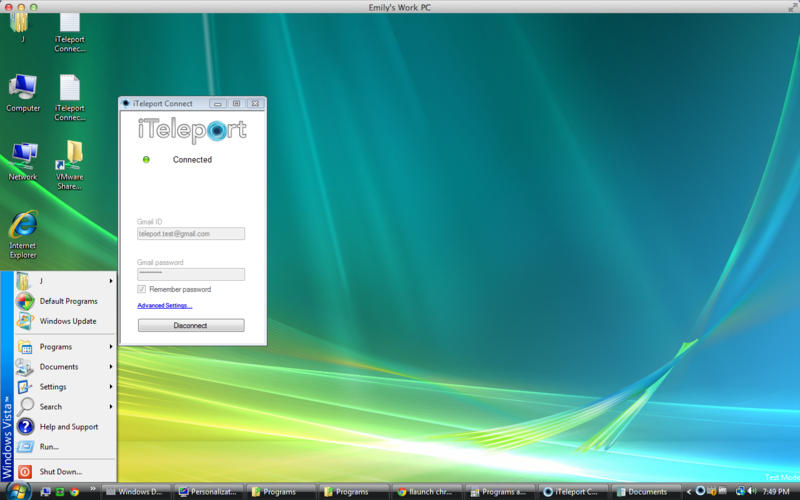Toggle the Remember password checkbox
This screenshot has height=500, width=800.
142,289
